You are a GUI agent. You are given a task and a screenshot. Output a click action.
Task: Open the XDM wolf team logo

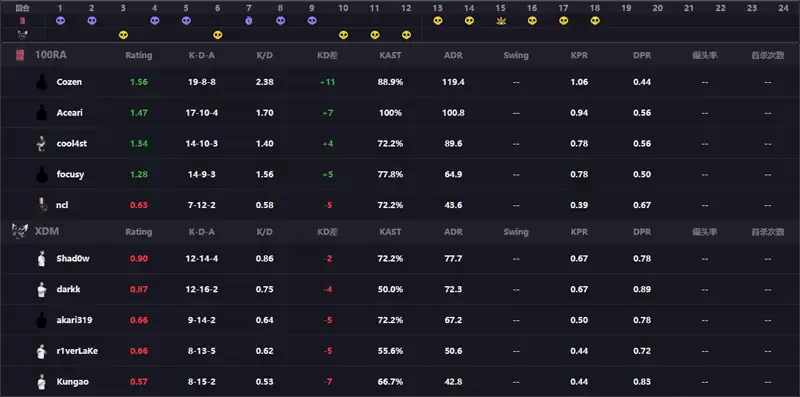pyautogui.click(x=20, y=231)
